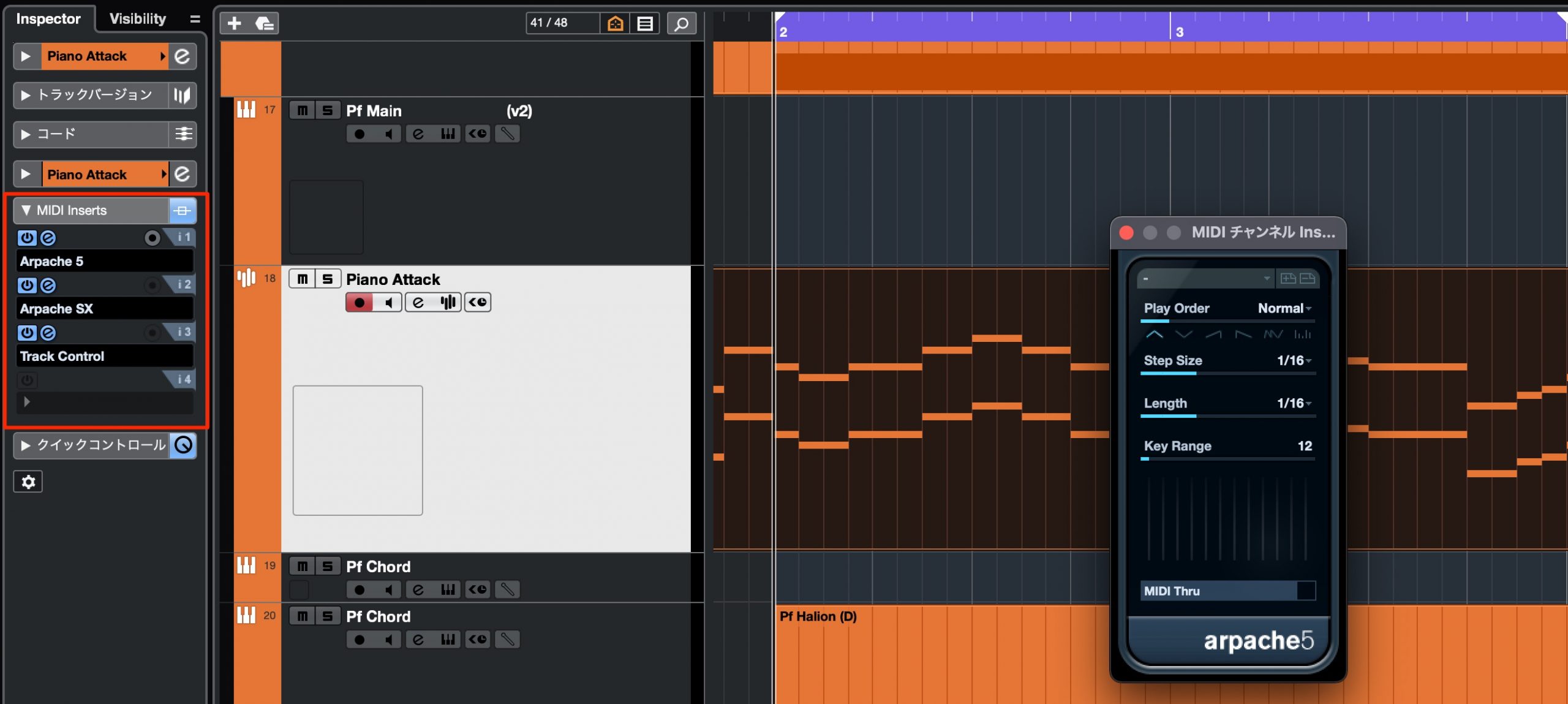Open arpache5 preset selector dropdown
1568x704 pixels.
tap(1205, 279)
